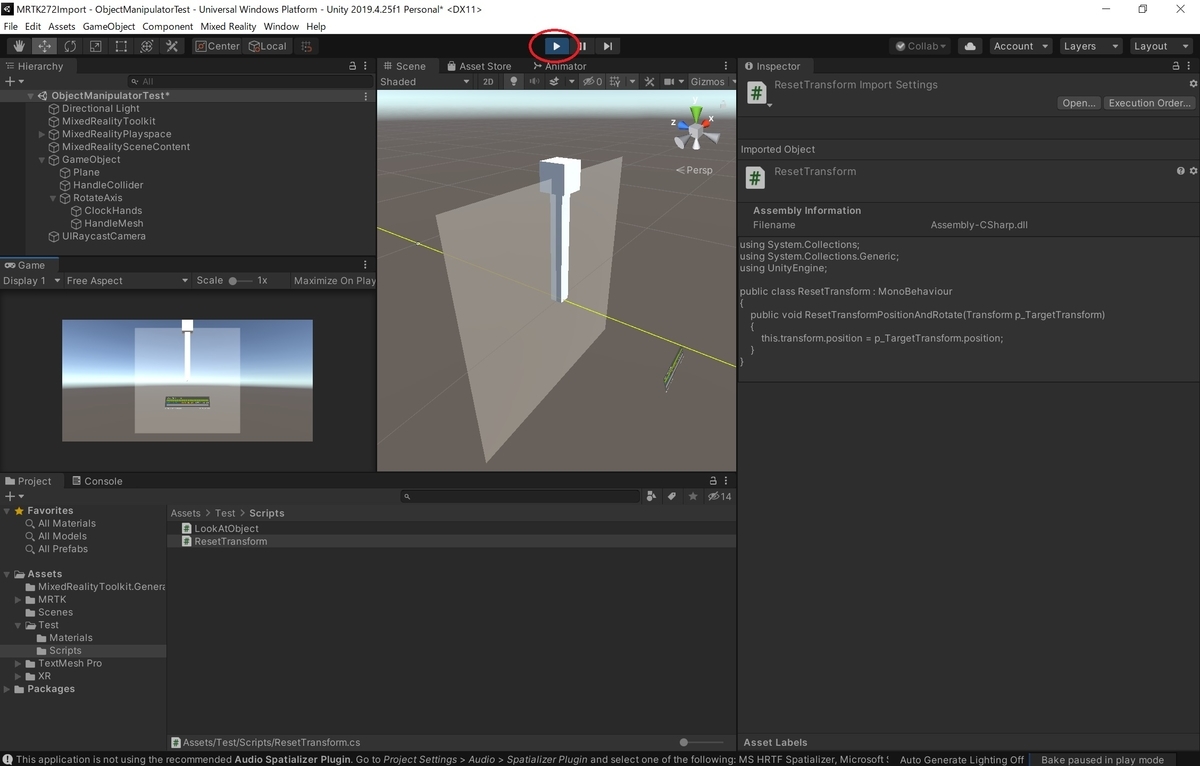The width and height of the screenshot is (1200, 766).
Task: Expand MRTK folder in Project
Action: coord(19,600)
